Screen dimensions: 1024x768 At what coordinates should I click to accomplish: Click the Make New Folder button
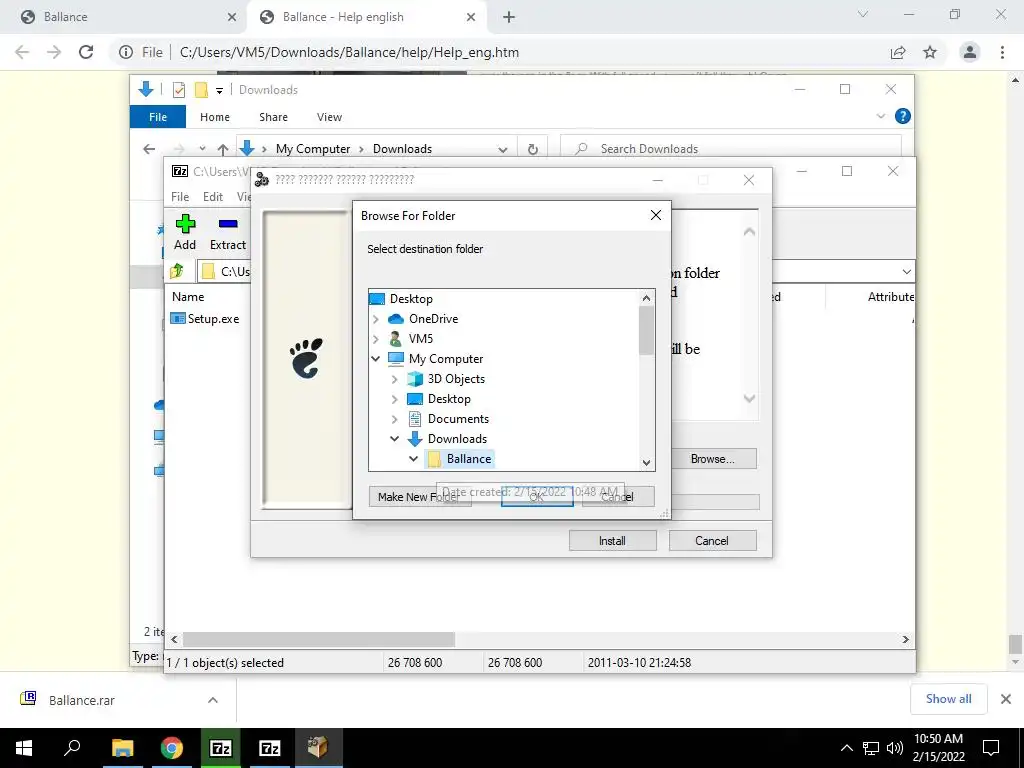[x=420, y=497]
